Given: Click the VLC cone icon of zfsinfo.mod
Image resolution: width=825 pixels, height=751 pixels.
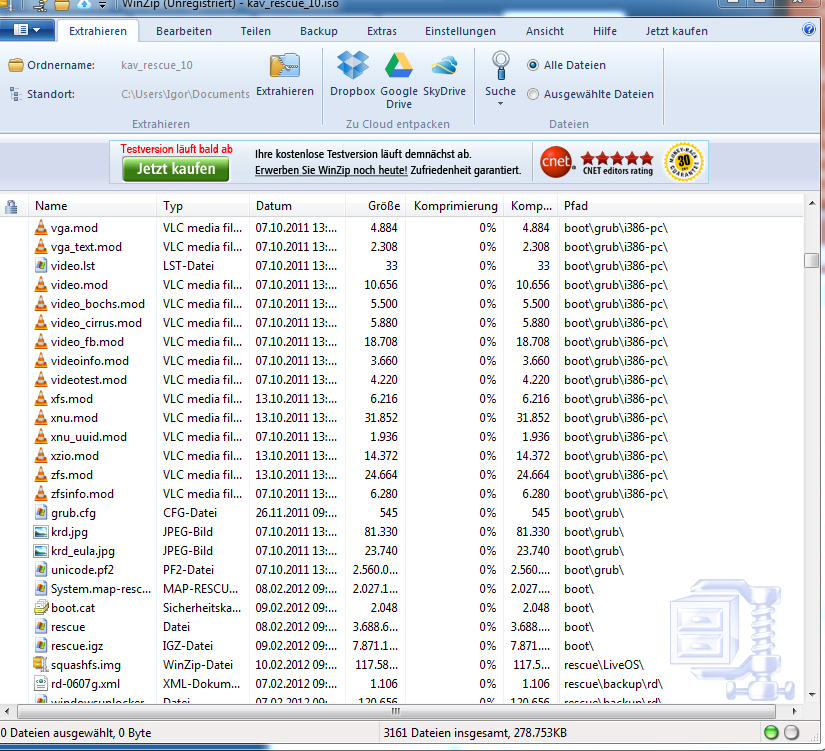Looking at the screenshot, I should click(x=41, y=494).
